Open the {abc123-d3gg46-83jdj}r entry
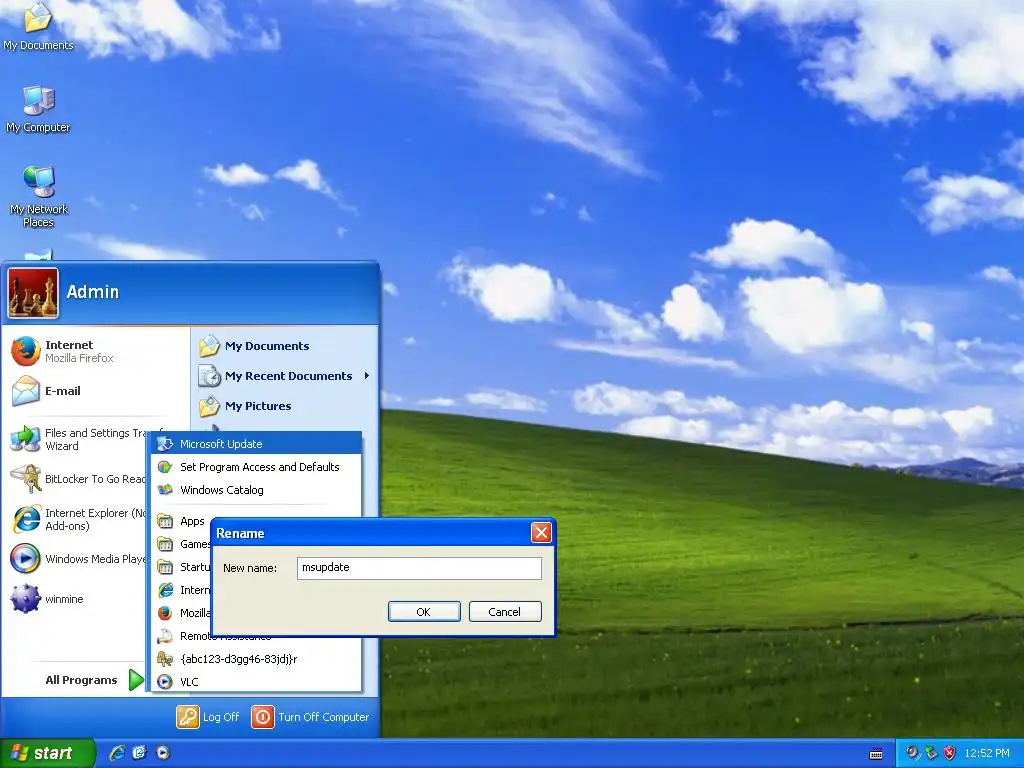This screenshot has width=1024, height=768. coord(256,659)
